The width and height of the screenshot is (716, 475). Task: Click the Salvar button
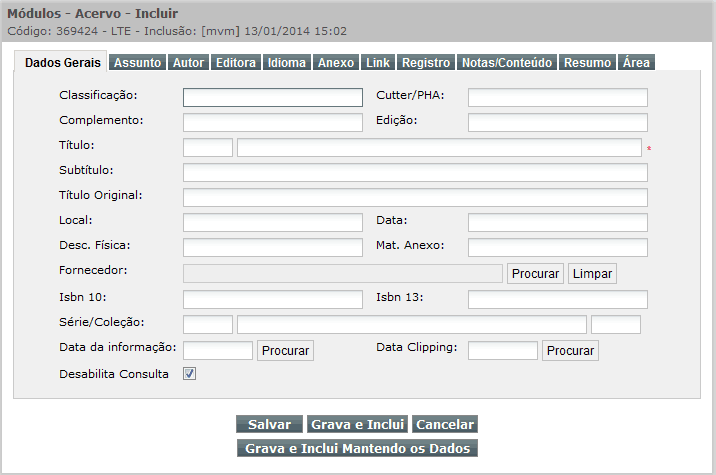[269, 424]
